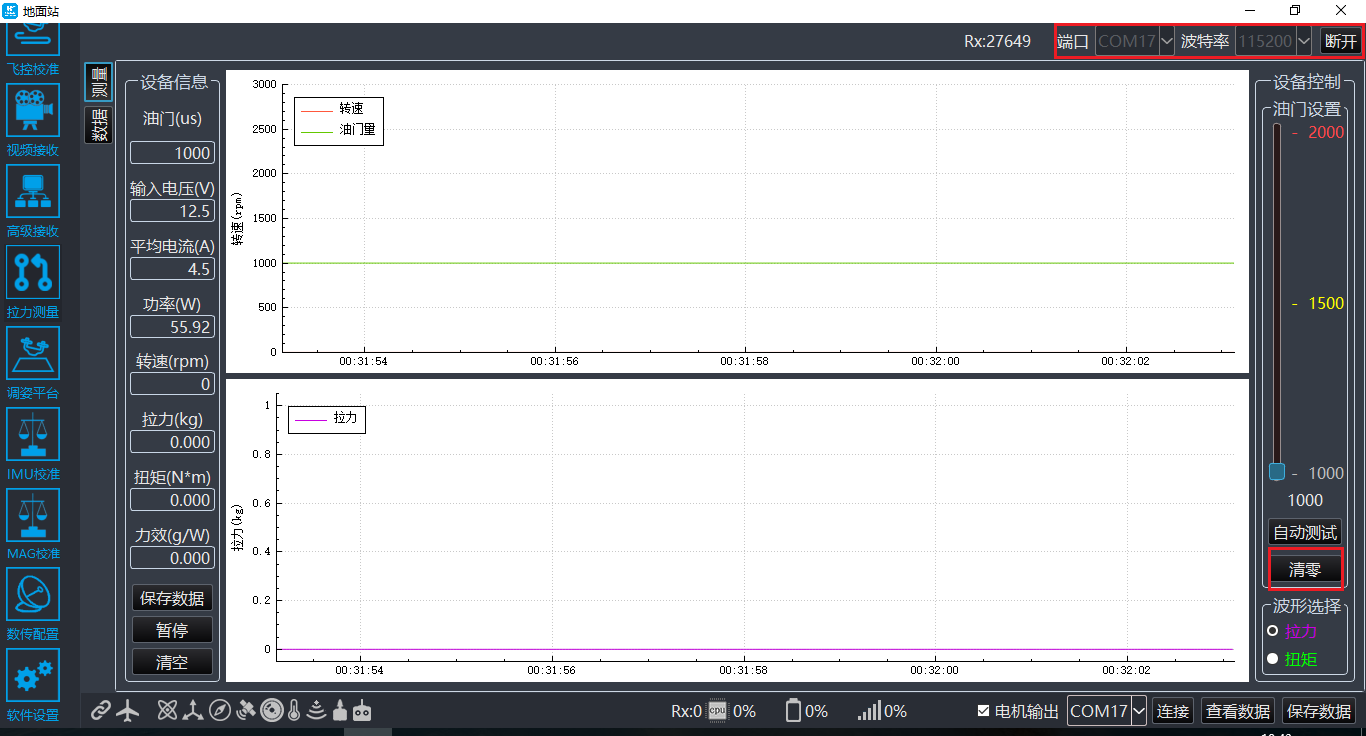
Task: Click the airplane status icon
Action: [x=128, y=711]
